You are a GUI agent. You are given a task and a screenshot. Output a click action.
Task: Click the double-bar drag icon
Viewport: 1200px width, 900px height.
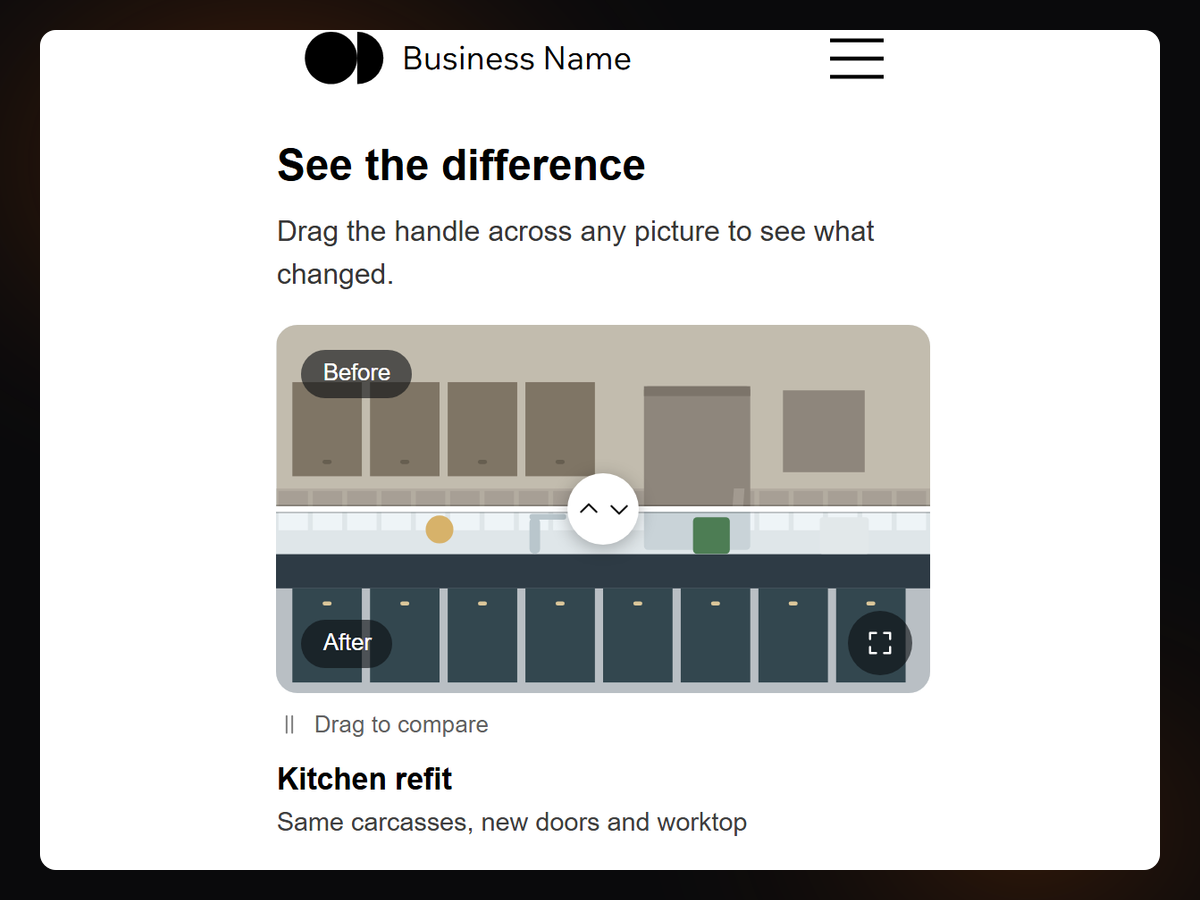289,725
